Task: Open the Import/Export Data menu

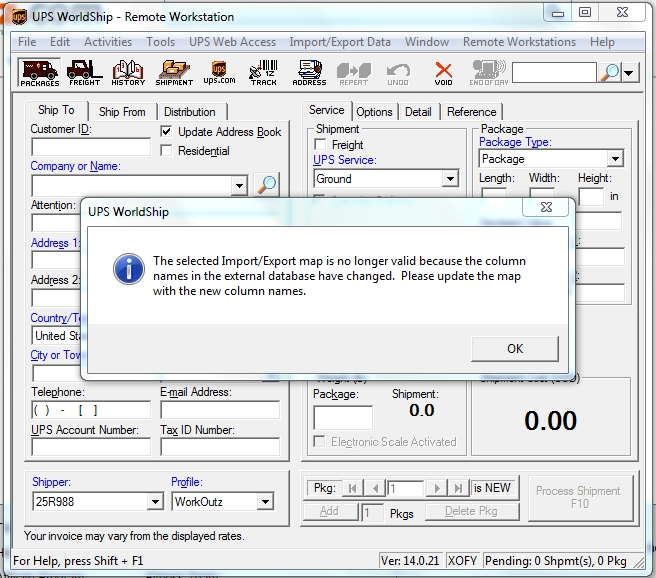Action: tap(340, 42)
